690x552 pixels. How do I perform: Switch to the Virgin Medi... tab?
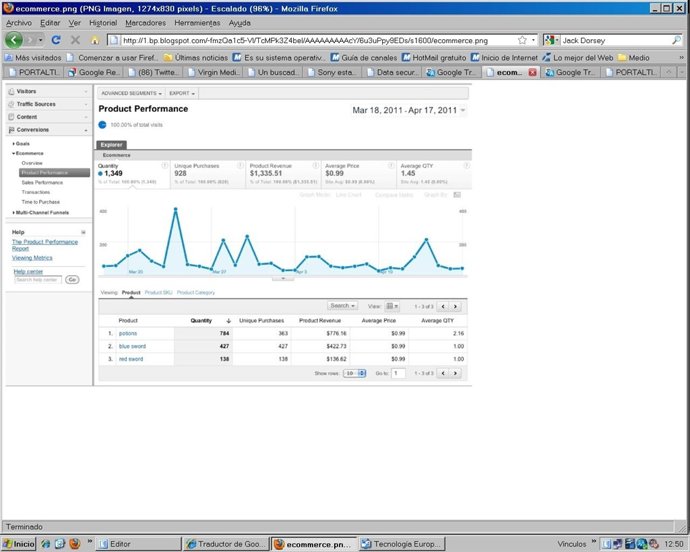(213, 72)
